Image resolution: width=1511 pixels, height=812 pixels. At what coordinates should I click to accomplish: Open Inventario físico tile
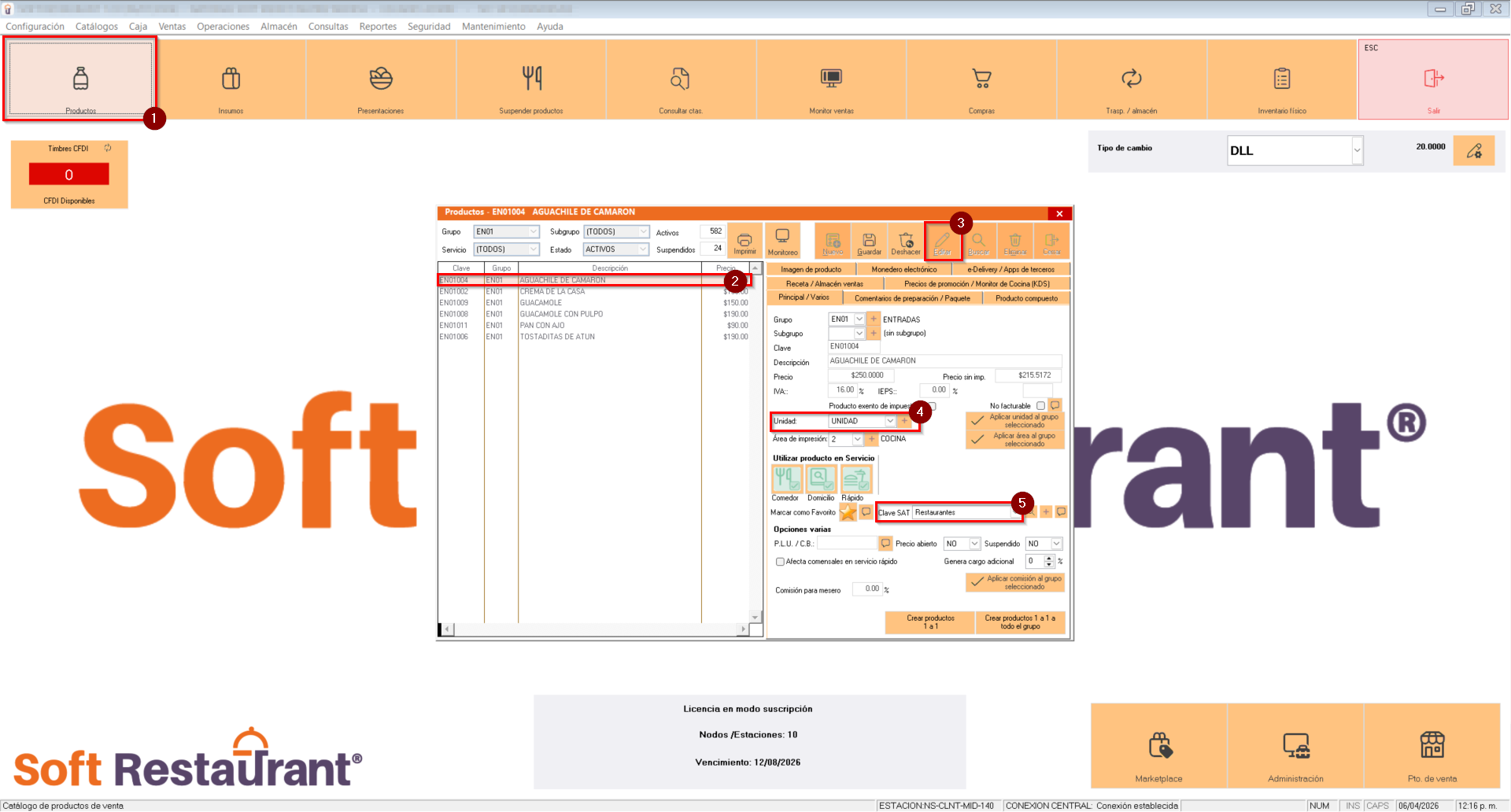pyautogui.click(x=1282, y=79)
